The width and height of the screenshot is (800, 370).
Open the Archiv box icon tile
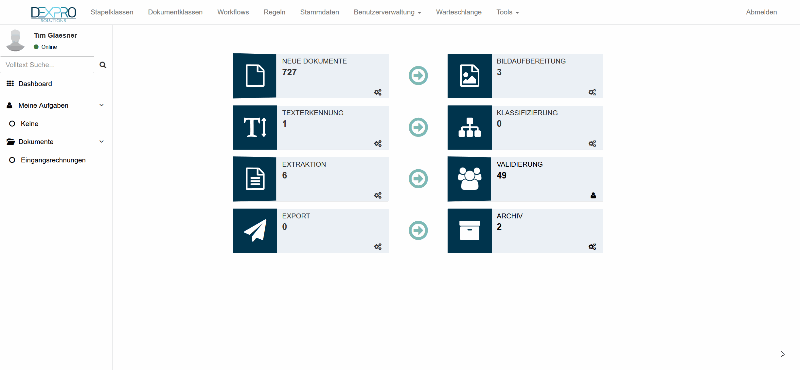coord(469,231)
